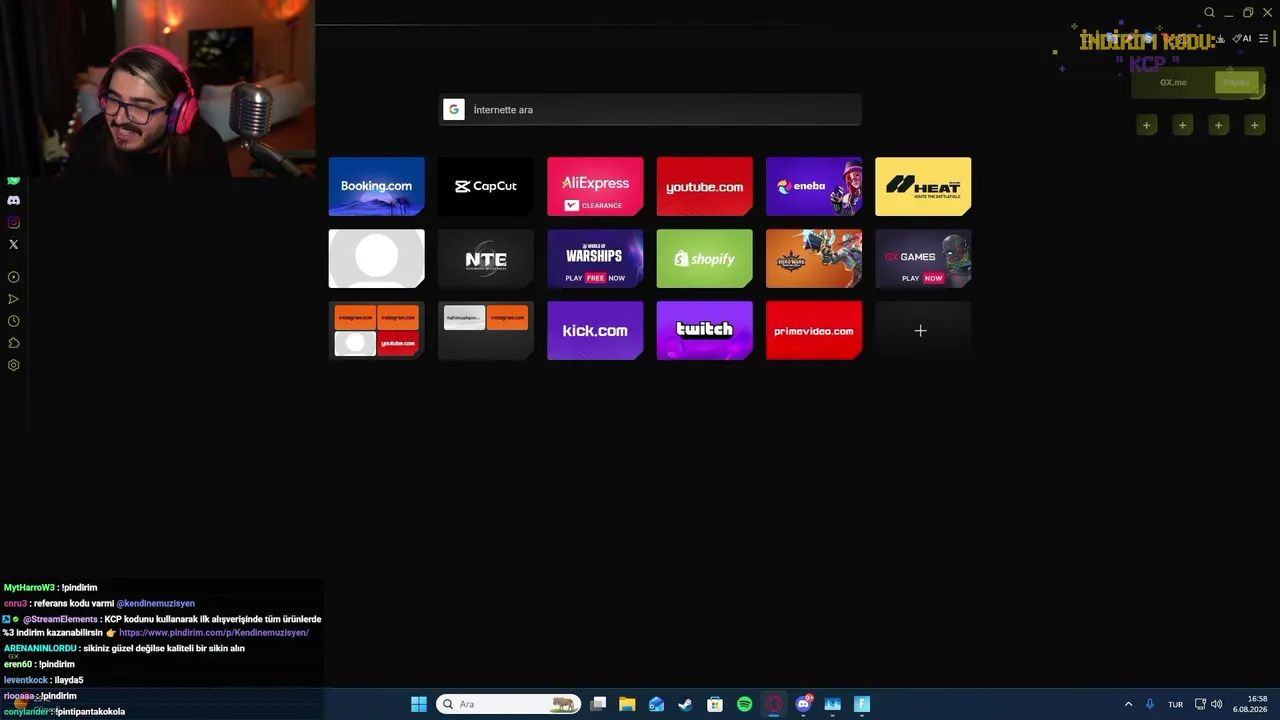Switch to Opera GX on the taskbar
Screen dimensions: 1280x720
774,704
